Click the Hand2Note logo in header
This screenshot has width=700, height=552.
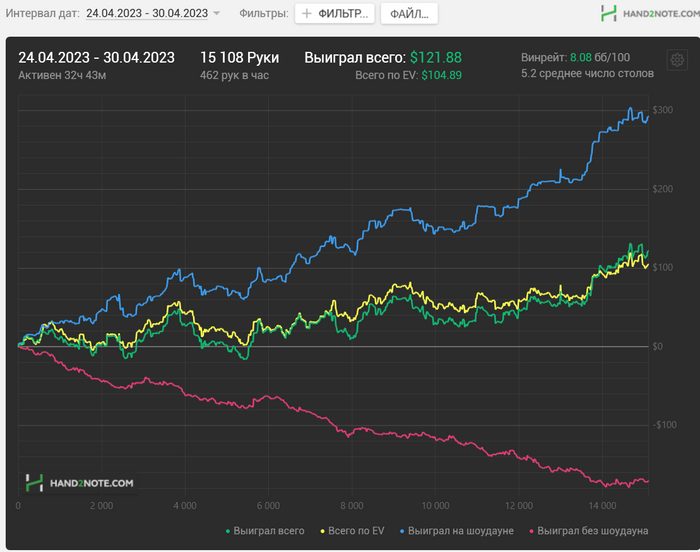pyautogui.click(x=650, y=13)
